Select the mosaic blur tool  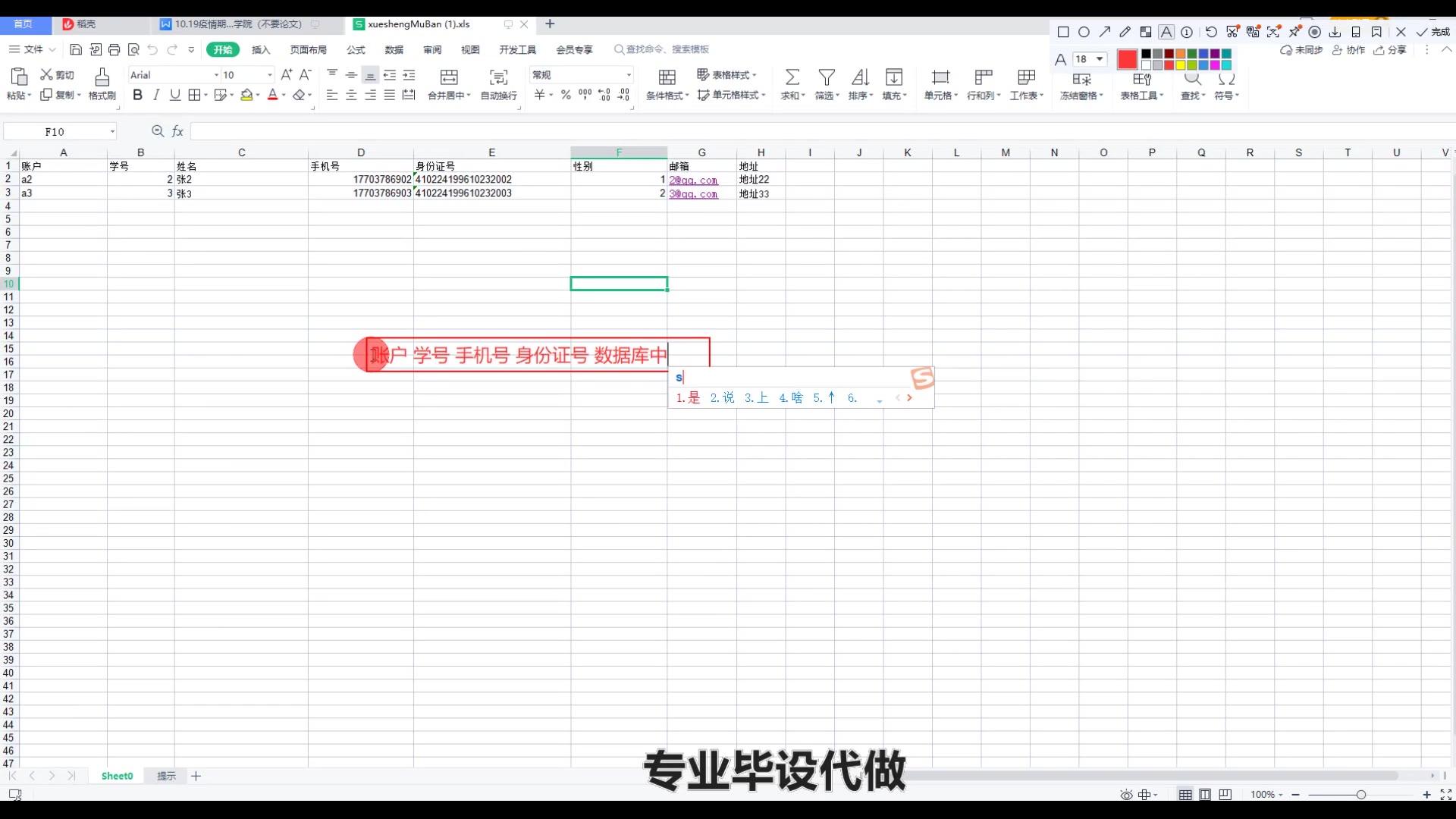tap(1146, 32)
